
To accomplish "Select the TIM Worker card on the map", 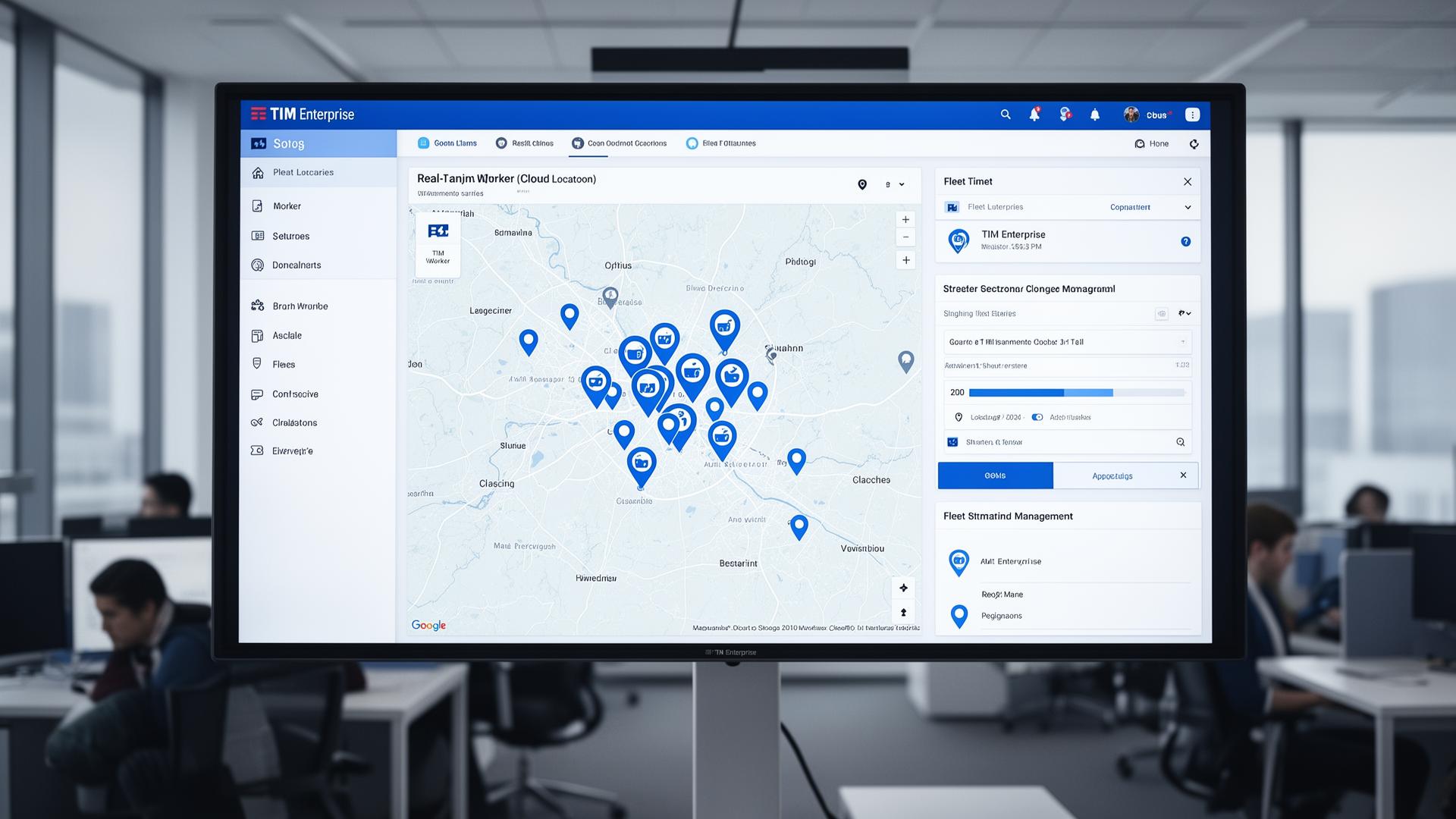I will click(438, 245).
